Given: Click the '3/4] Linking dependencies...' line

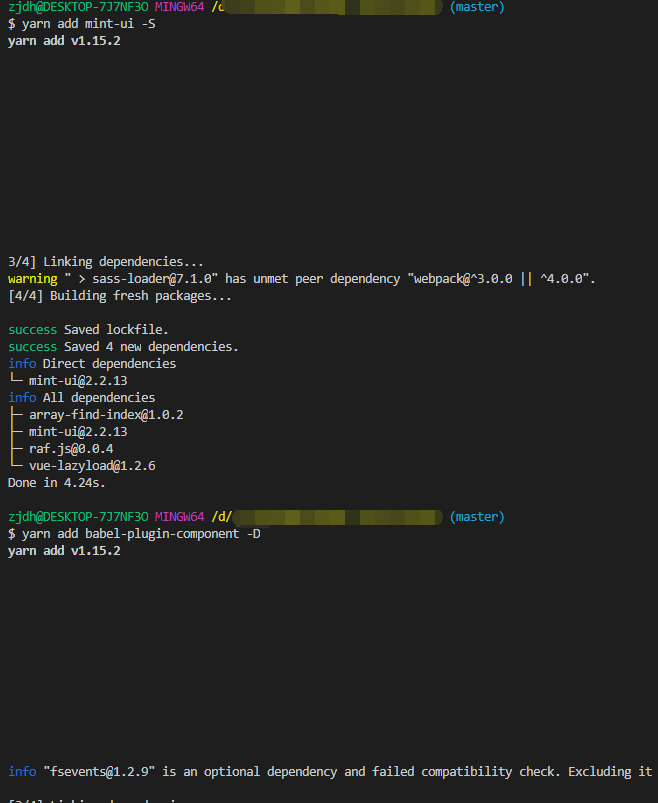Looking at the screenshot, I should pos(106,262).
